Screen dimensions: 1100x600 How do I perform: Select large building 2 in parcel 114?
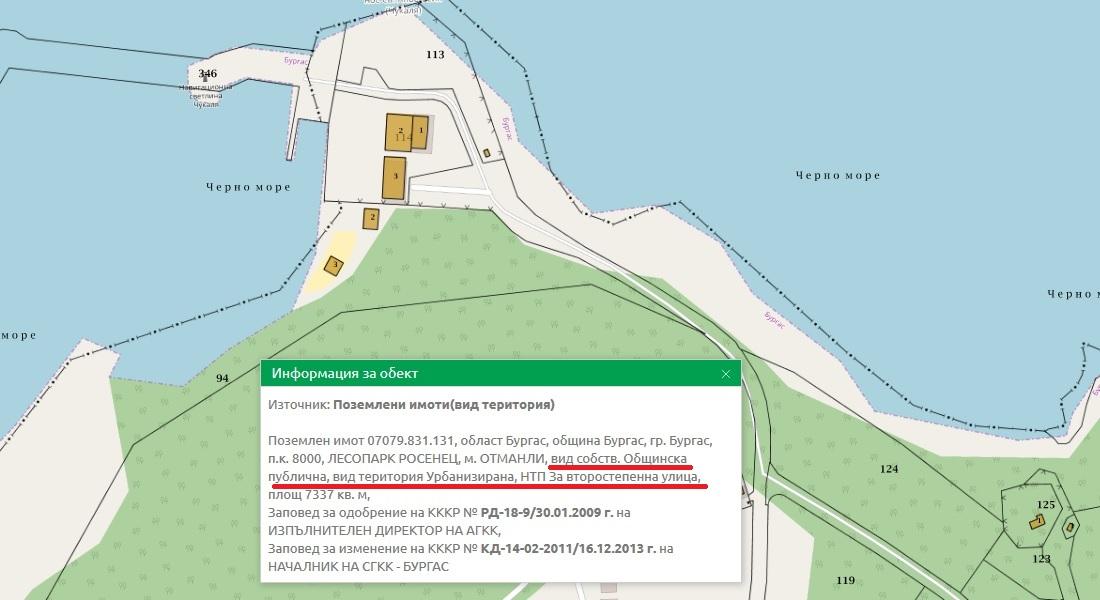click(x=400, y=132)
